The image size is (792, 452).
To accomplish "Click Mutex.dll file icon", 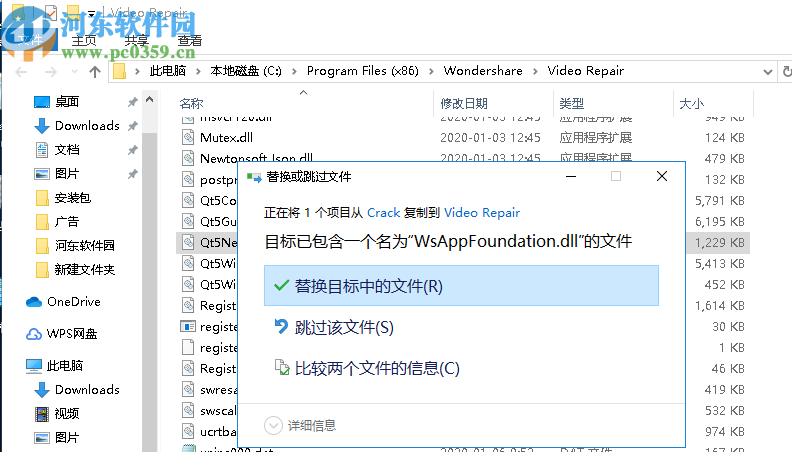I will [x=188, y=137].
